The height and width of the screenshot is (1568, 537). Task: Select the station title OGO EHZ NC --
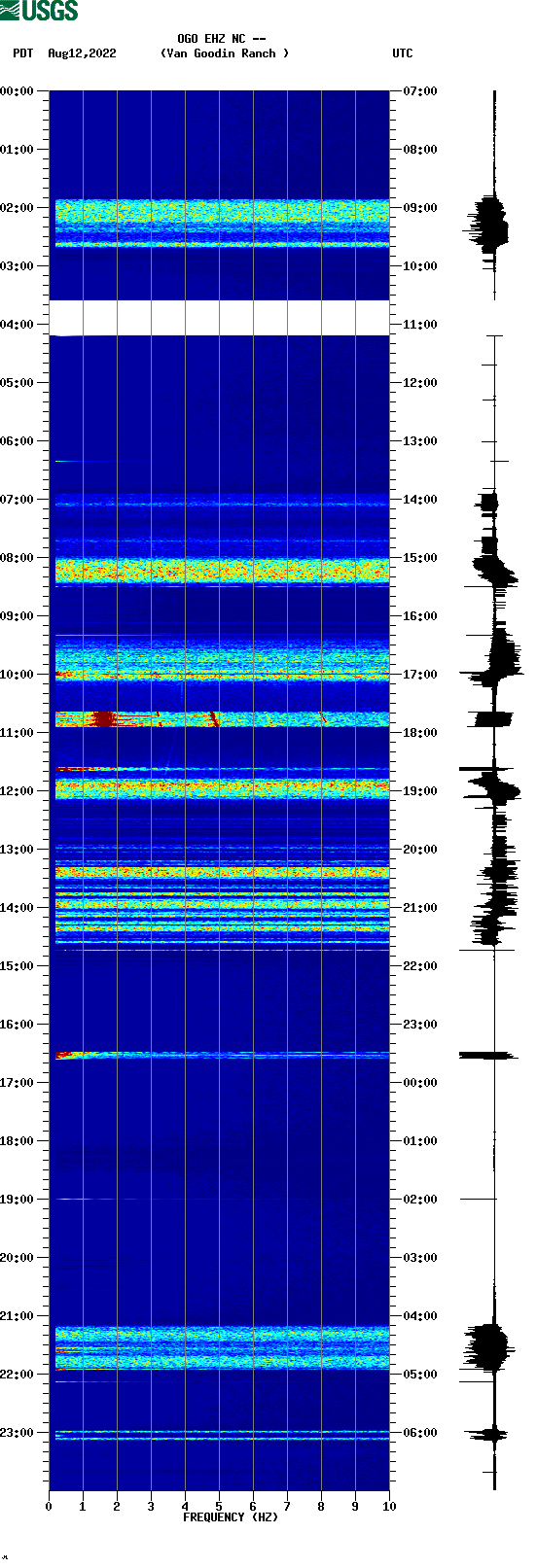(222, 39)
